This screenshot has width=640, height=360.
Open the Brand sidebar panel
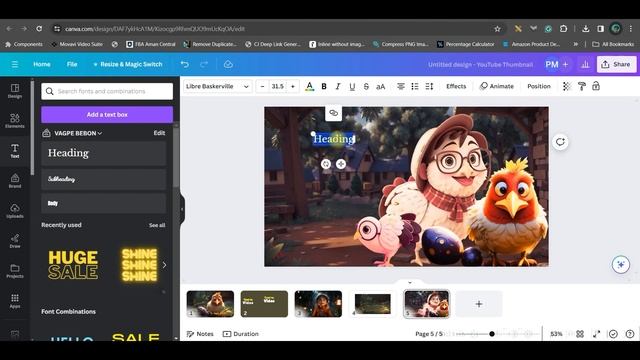pyautogui.click(x=15, y=181)
